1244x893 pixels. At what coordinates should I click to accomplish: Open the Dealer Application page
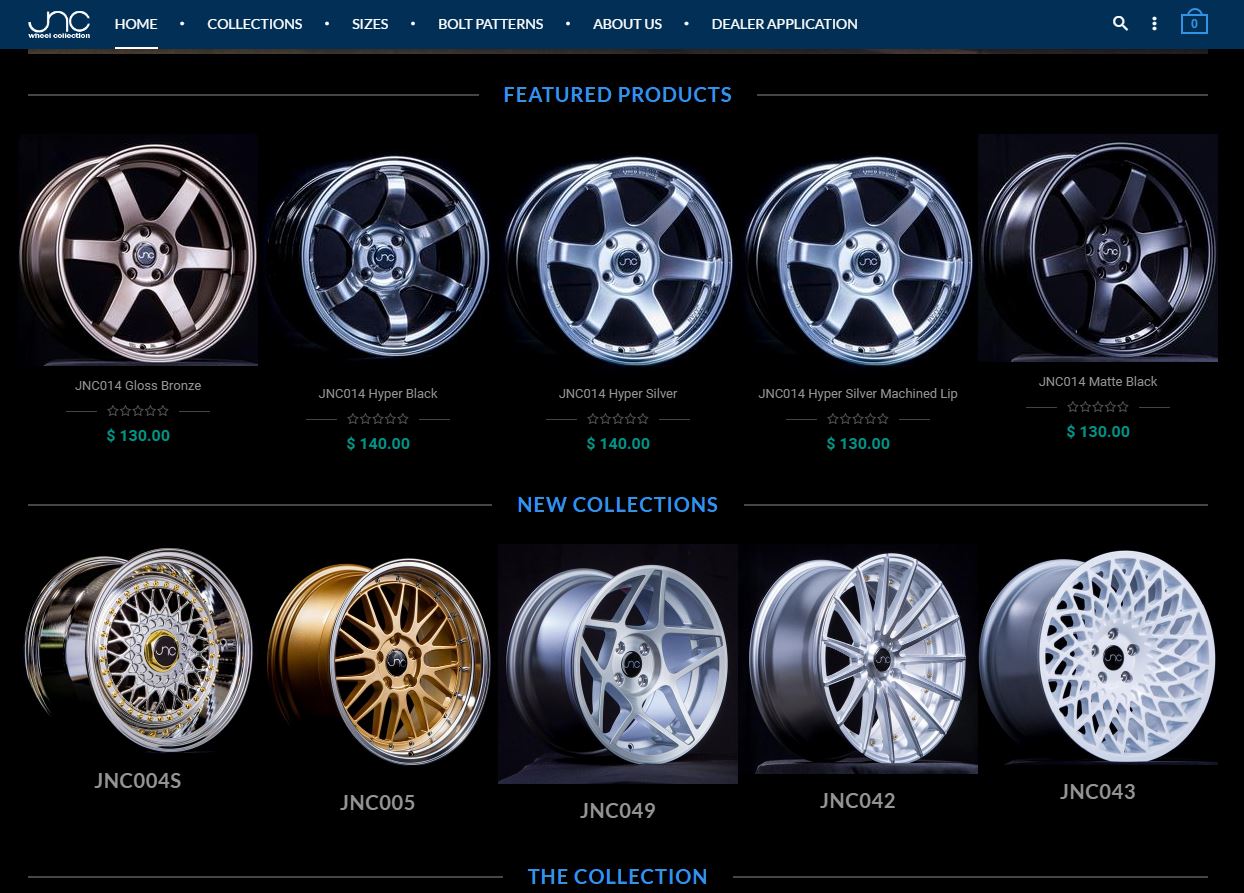(x=784, y=23)
